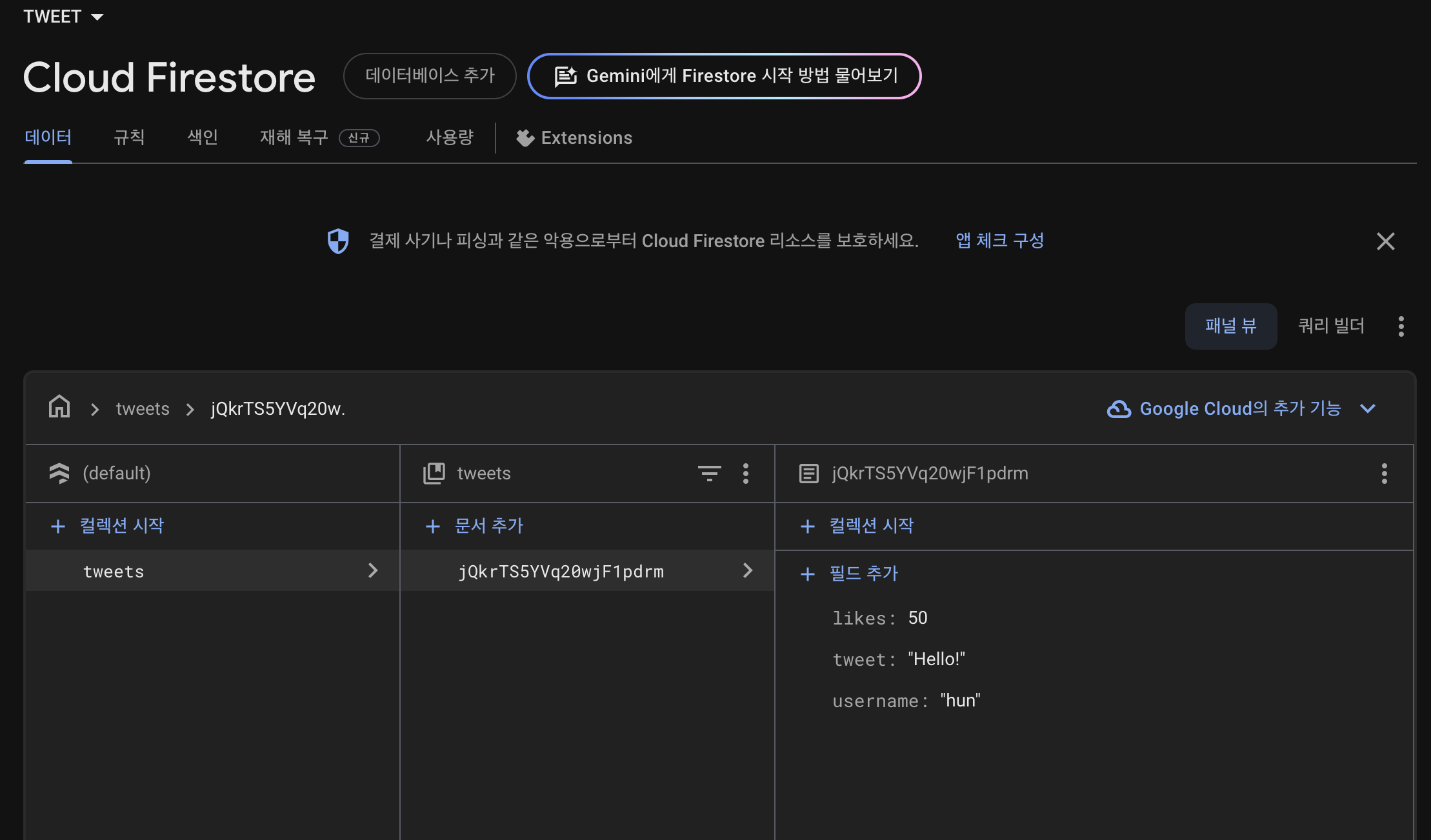The width and height of the screenshot is (1431, 840).
Task: Click the 앱 체크 구성 link
Action: click(999, 241)
